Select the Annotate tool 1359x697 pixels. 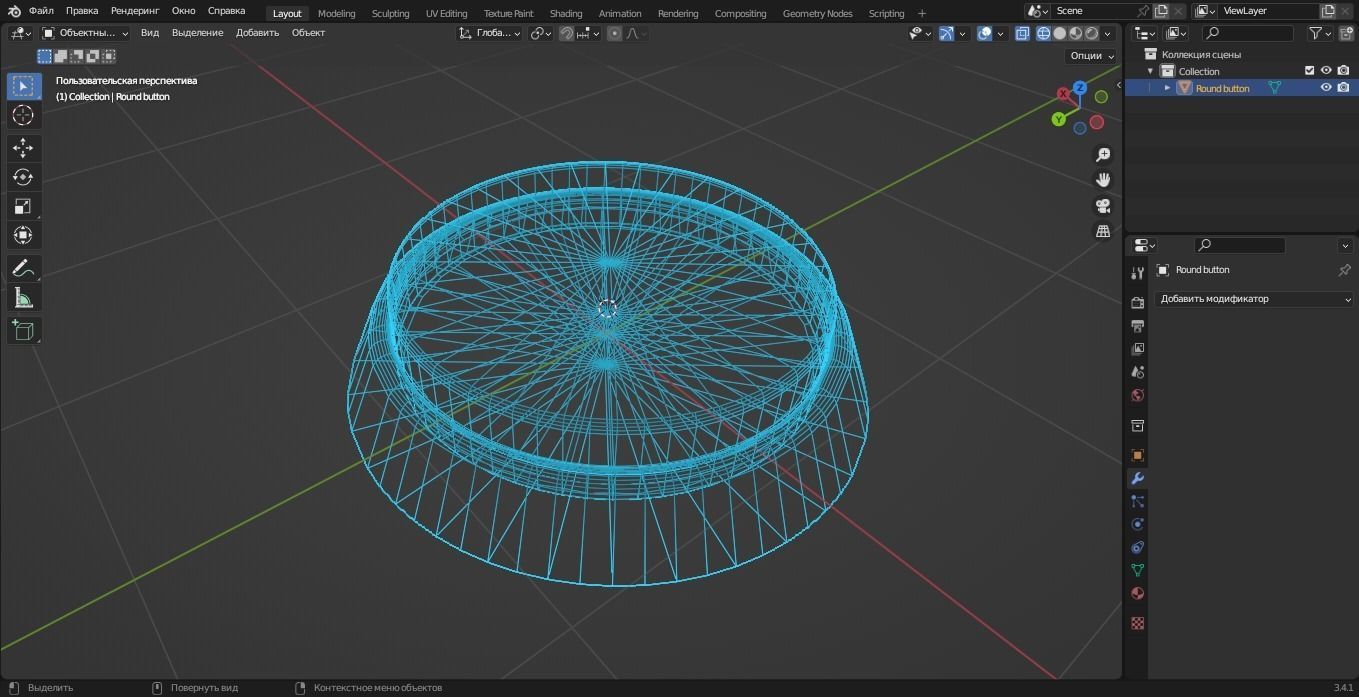pyautogui.click(x=23, y=267)
